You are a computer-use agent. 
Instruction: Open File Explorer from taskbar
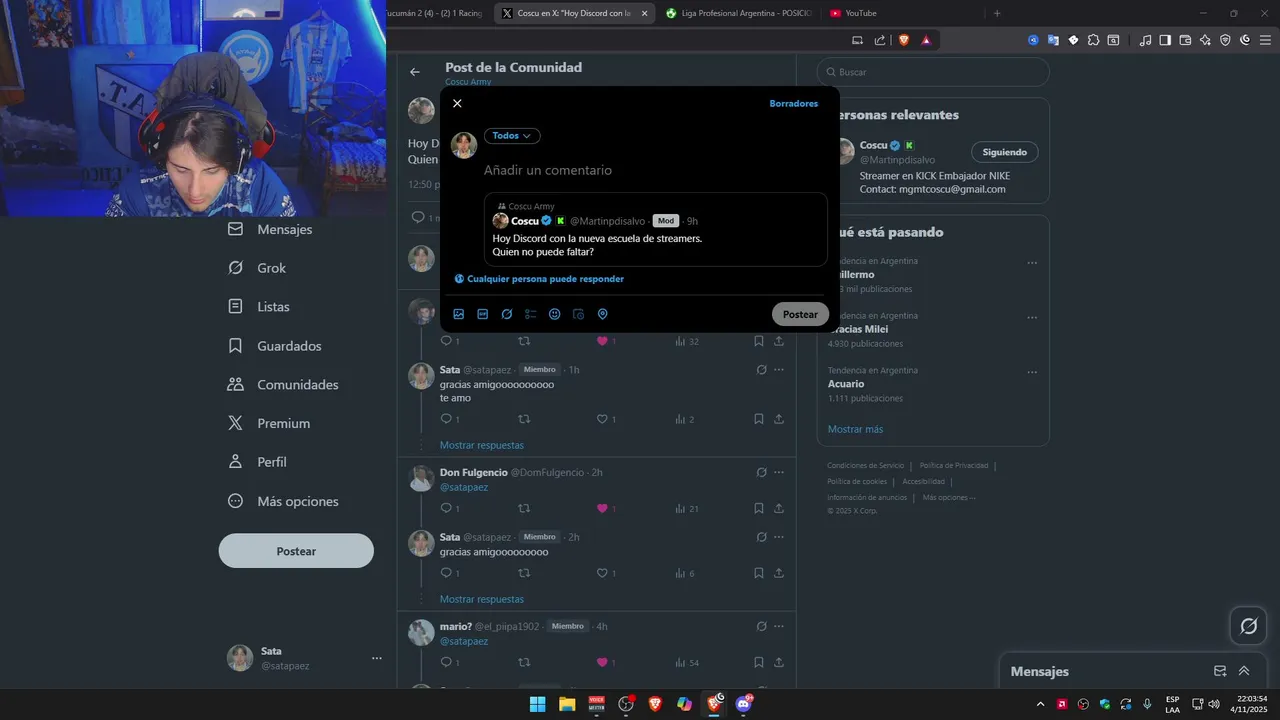click(567, 704)
